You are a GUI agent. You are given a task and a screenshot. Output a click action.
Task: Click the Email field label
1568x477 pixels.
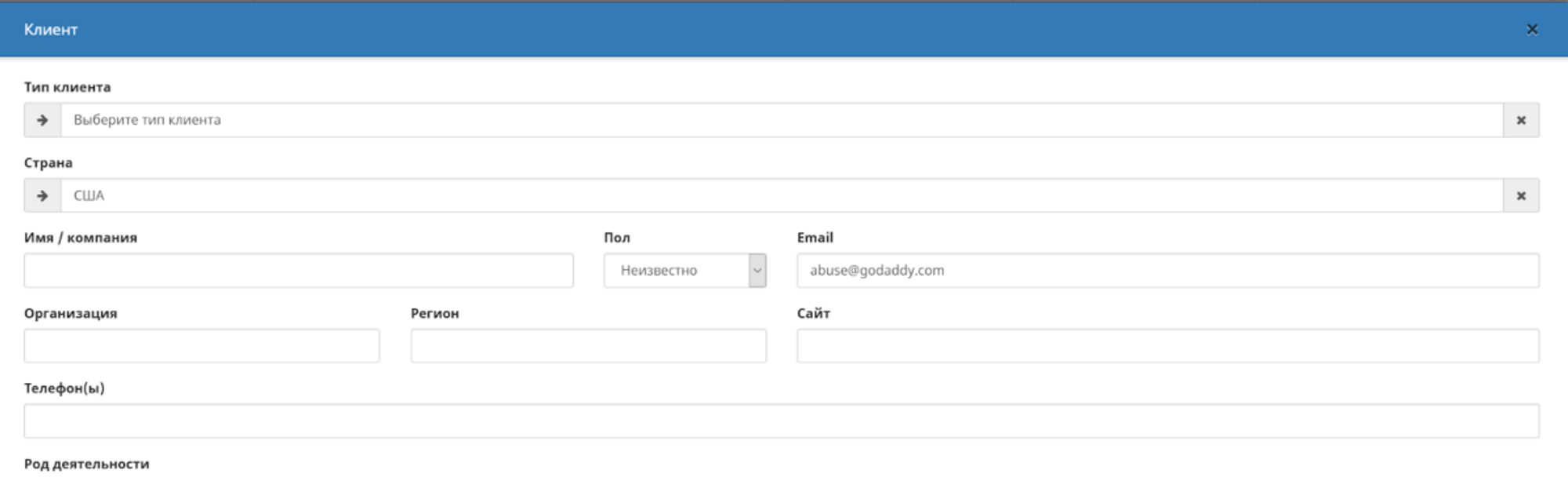tap(815, 238)
